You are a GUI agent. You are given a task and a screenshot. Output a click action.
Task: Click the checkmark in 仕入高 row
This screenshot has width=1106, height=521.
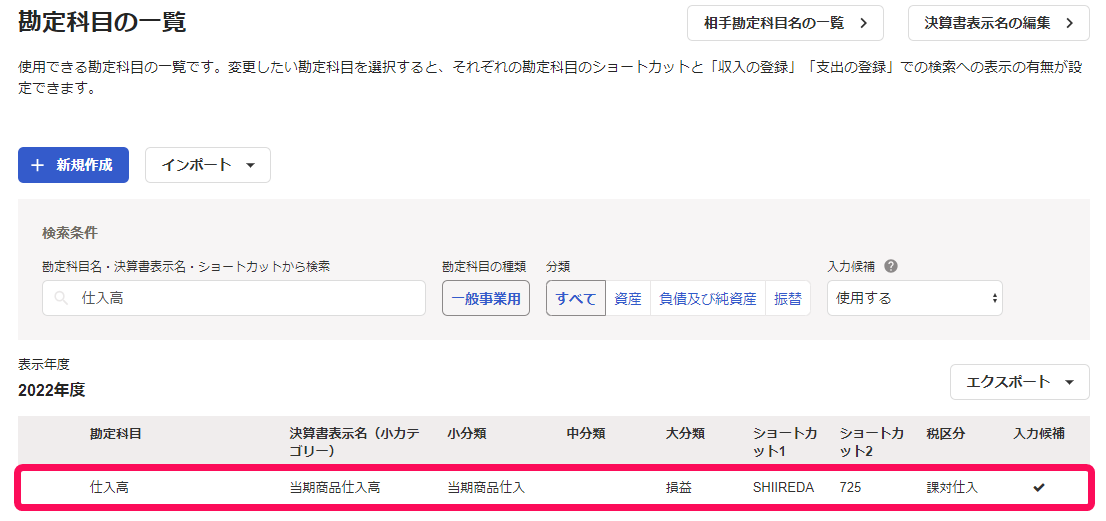pyautogui.click(x=1038, y=487)
